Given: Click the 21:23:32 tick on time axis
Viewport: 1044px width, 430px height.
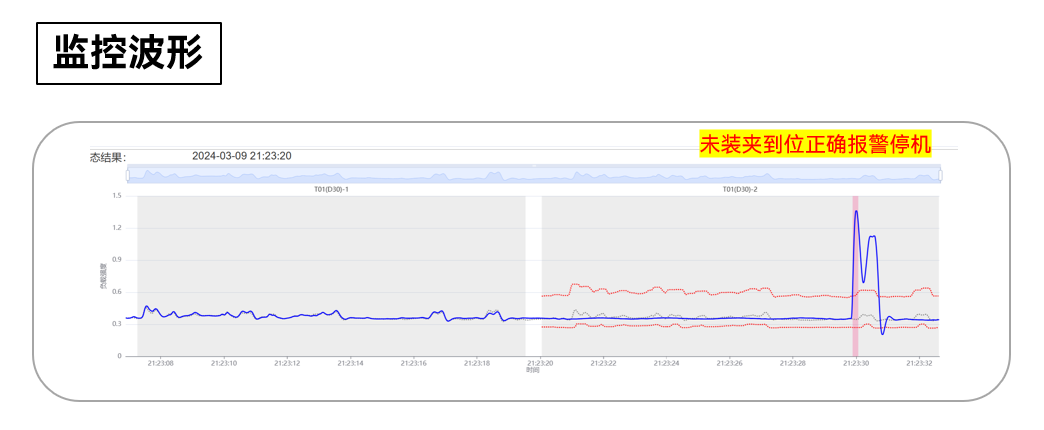Looking at the screenshot, I should tap(919, 363).
